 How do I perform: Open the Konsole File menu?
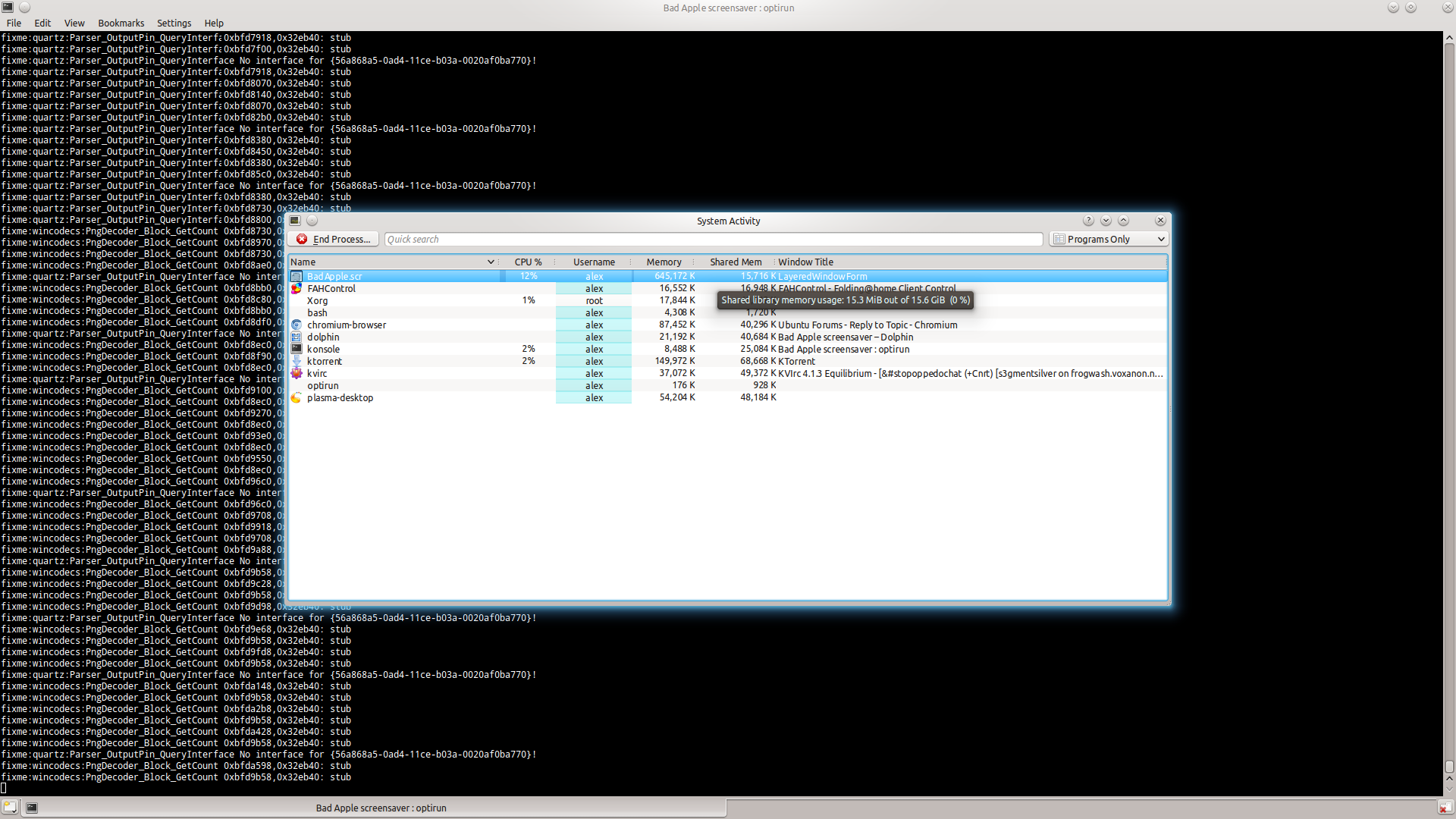click(x=14, y=24)
